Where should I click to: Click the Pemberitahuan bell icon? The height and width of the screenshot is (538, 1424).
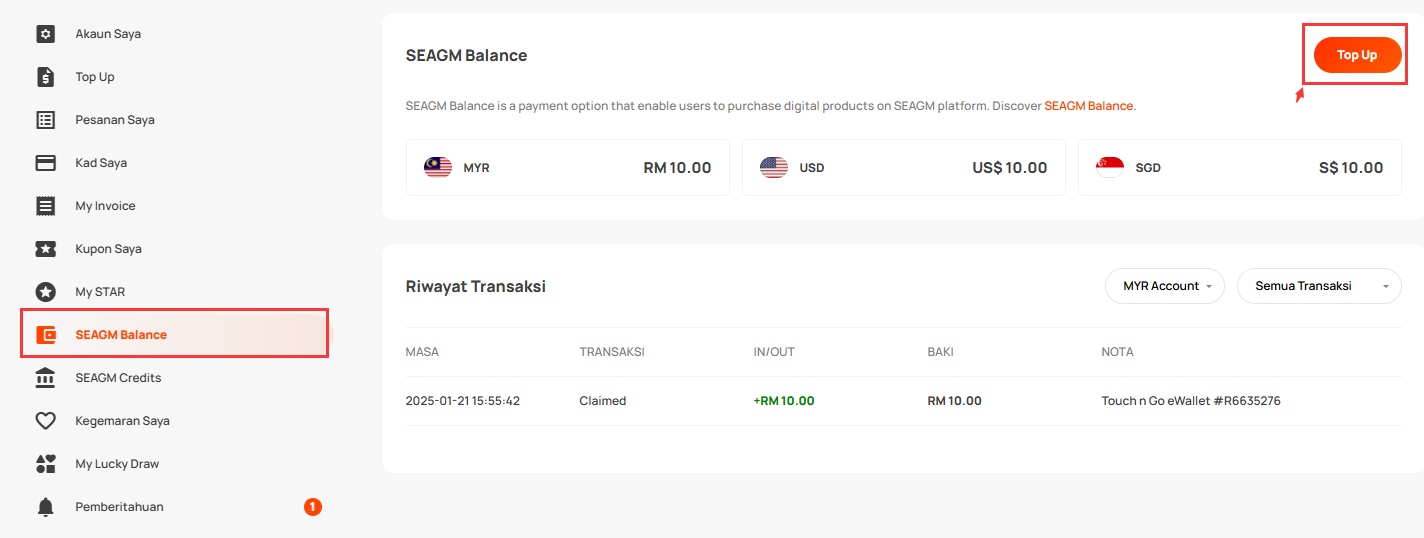pyautogui.click(x=45, y=507)
